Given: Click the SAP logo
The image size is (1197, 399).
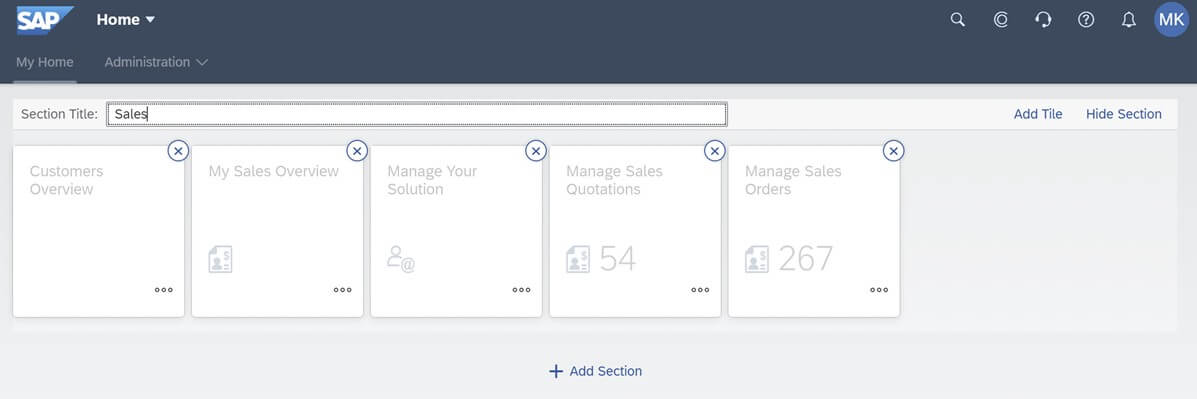Looking at the screenshot, I should click(45, 20).
